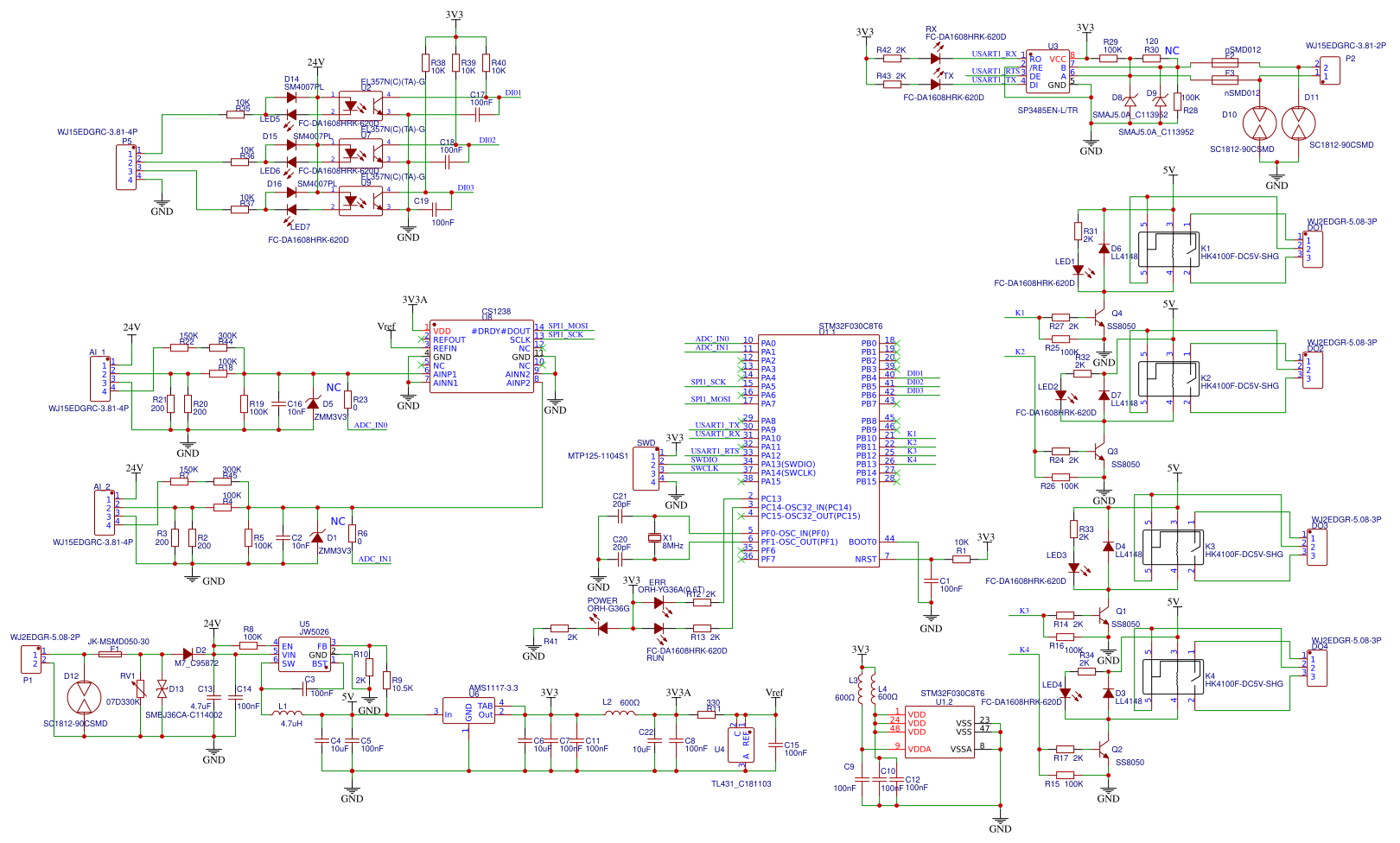This screenshot has height=843, width=1400.
Task: Click the JW5026 part label
Action: pyautogui.click(x=314, y=632)
